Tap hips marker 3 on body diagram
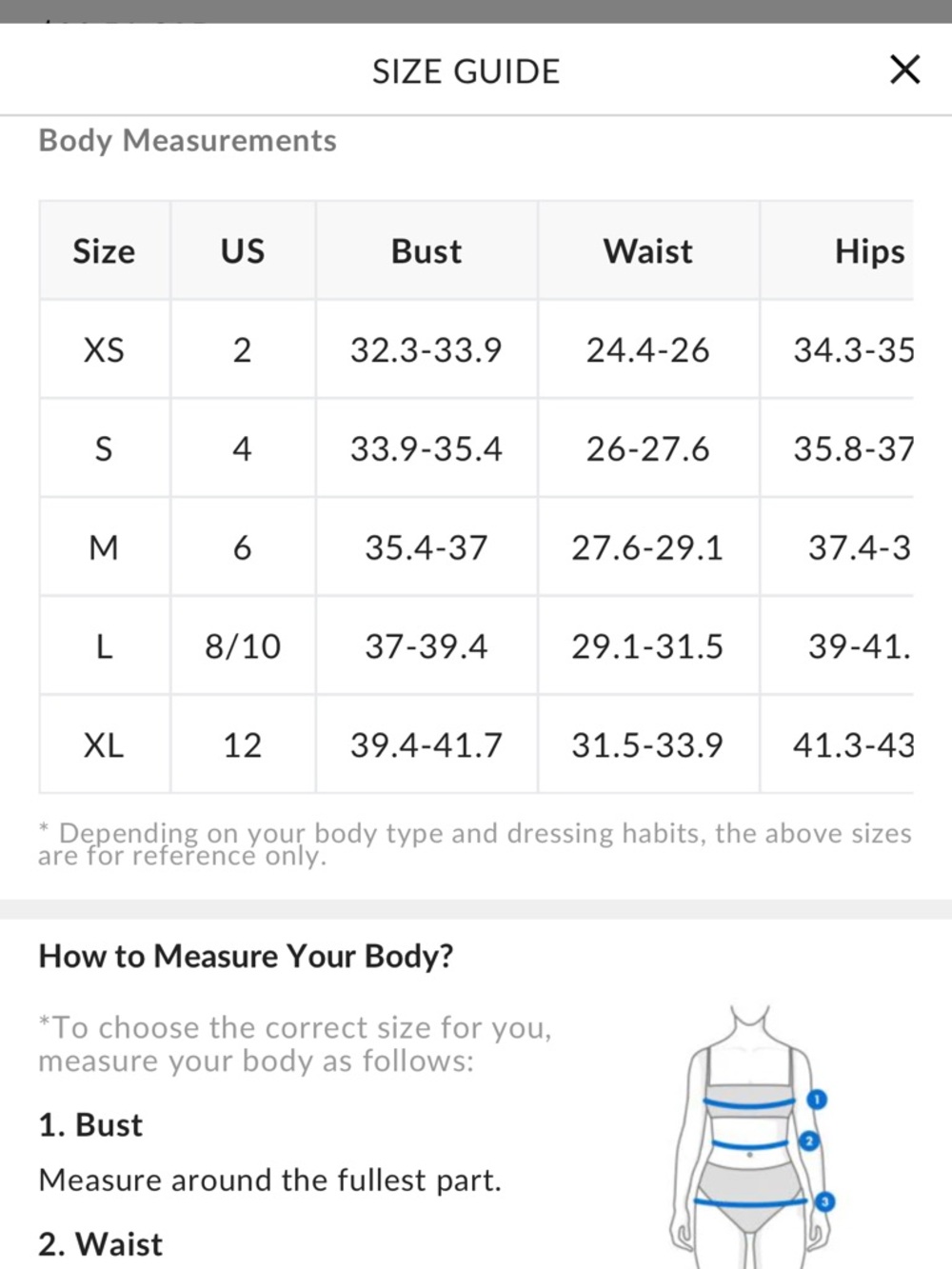This screenshot has width=952, height=1269. pyautogui.click(x=824, y=1201)
